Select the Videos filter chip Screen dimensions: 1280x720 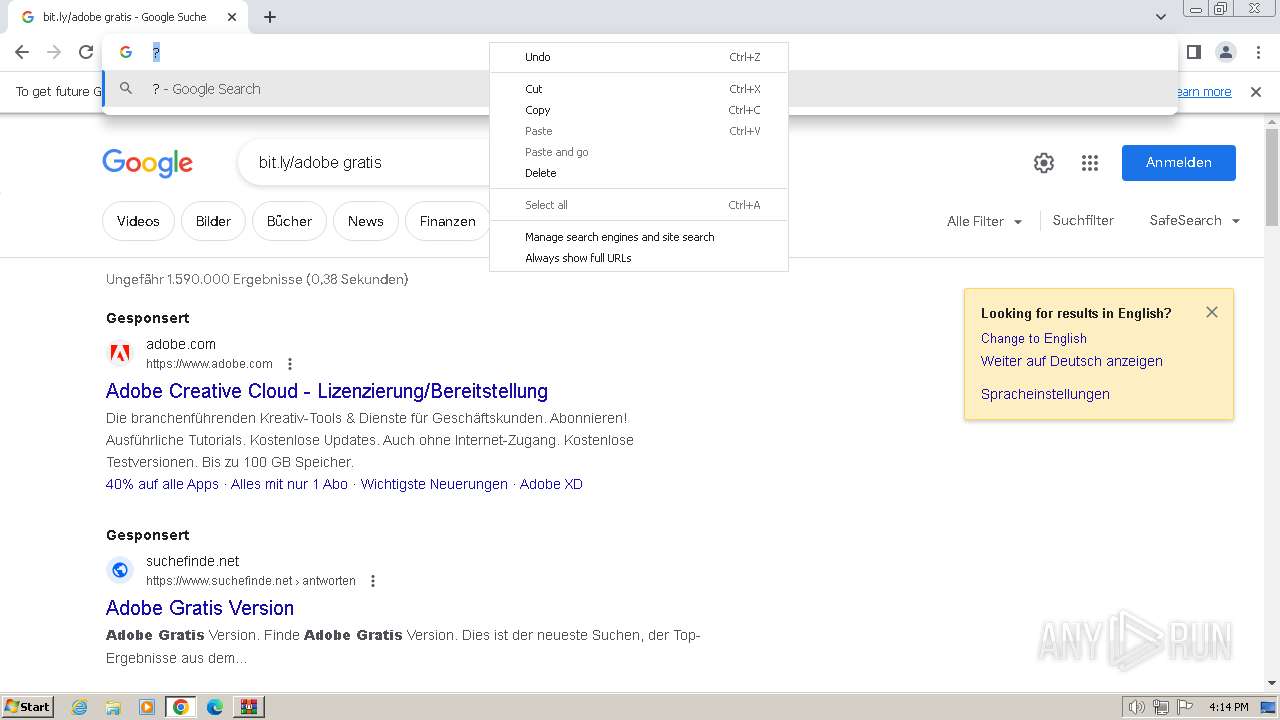point(138,221)
